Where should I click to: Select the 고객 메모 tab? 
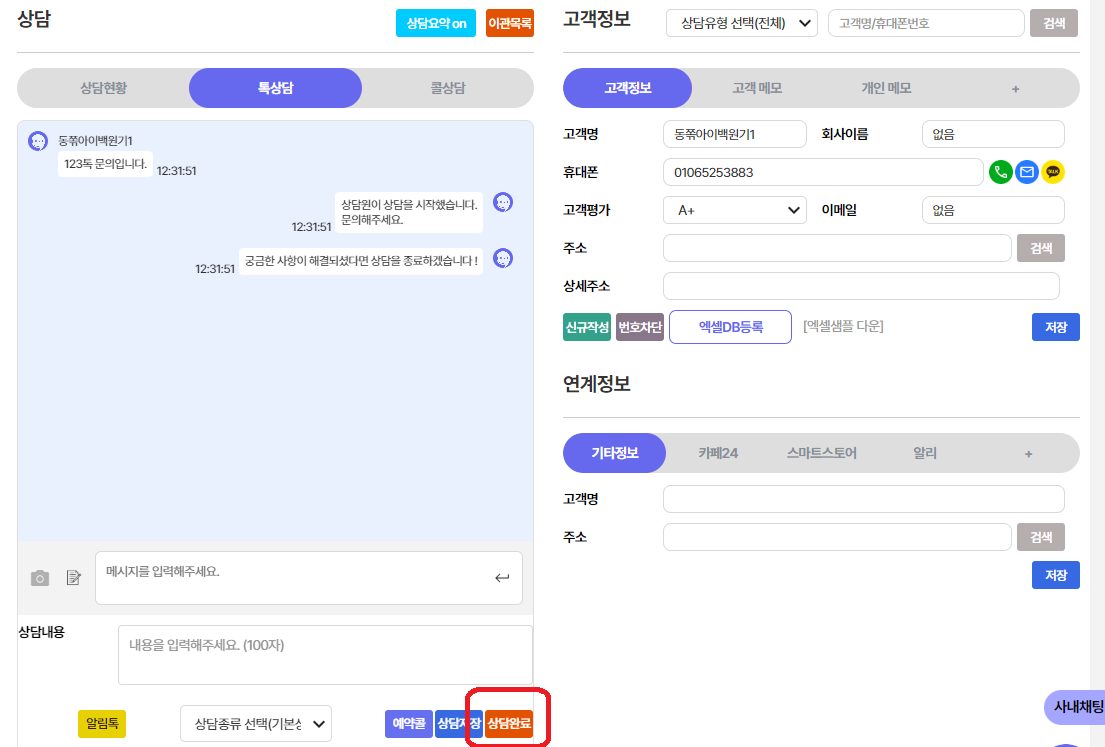pyautogui.click(x=757, y=88)
